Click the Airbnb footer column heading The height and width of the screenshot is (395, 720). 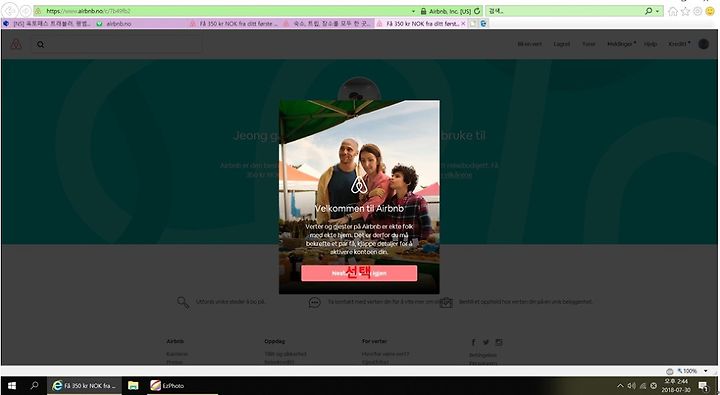click(175, 341)
